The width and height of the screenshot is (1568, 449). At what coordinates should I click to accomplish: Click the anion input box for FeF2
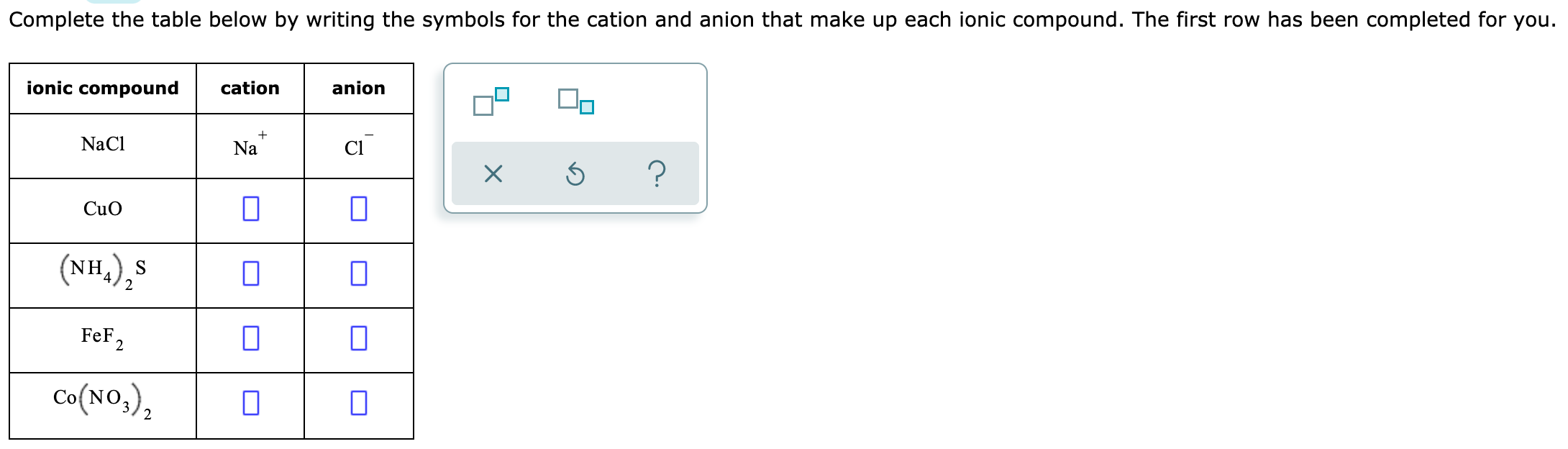(x=357, y=339)
